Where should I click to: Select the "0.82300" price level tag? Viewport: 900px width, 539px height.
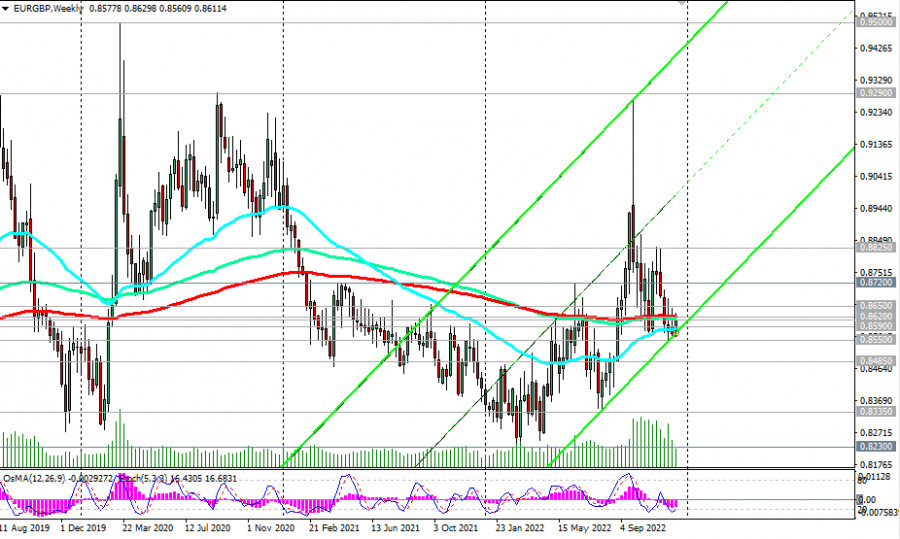point(876,447)
